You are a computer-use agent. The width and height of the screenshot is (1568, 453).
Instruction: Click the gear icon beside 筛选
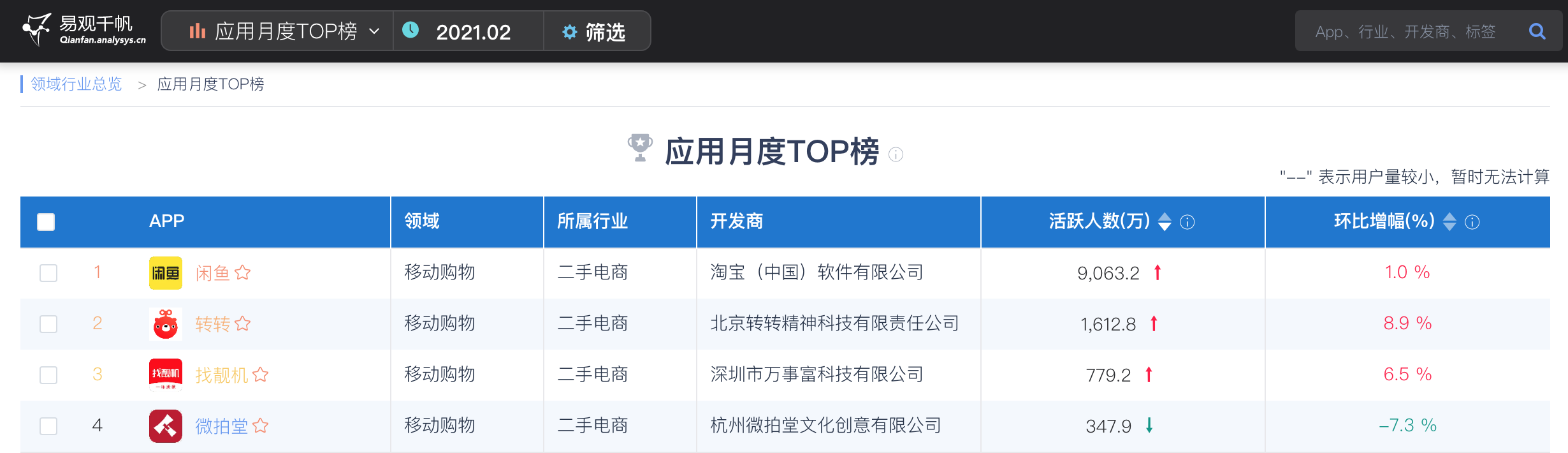point(569,32)
